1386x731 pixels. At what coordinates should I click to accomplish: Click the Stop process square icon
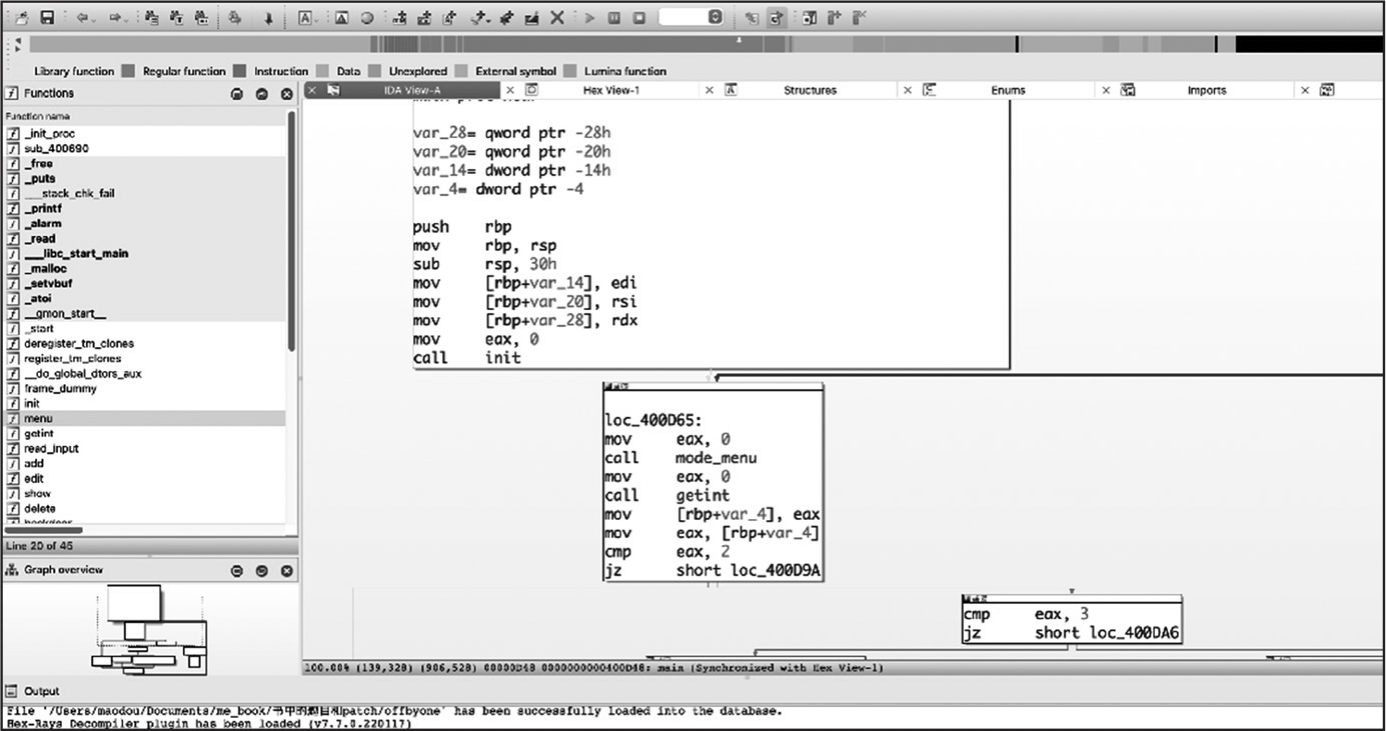pos(639,18)
